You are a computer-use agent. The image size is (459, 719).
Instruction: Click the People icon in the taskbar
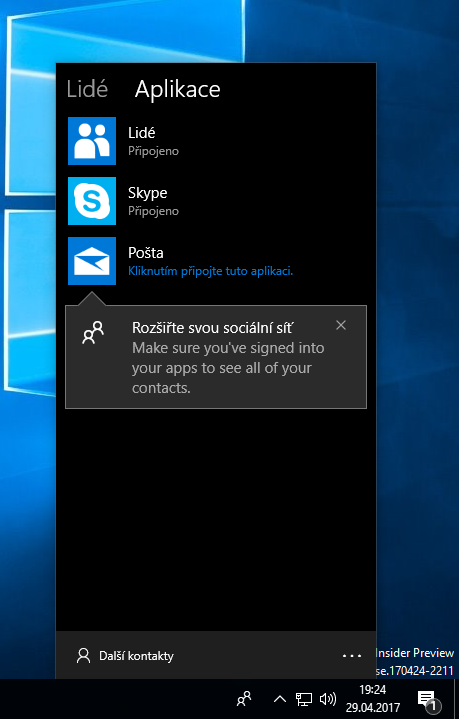(244, 699)
